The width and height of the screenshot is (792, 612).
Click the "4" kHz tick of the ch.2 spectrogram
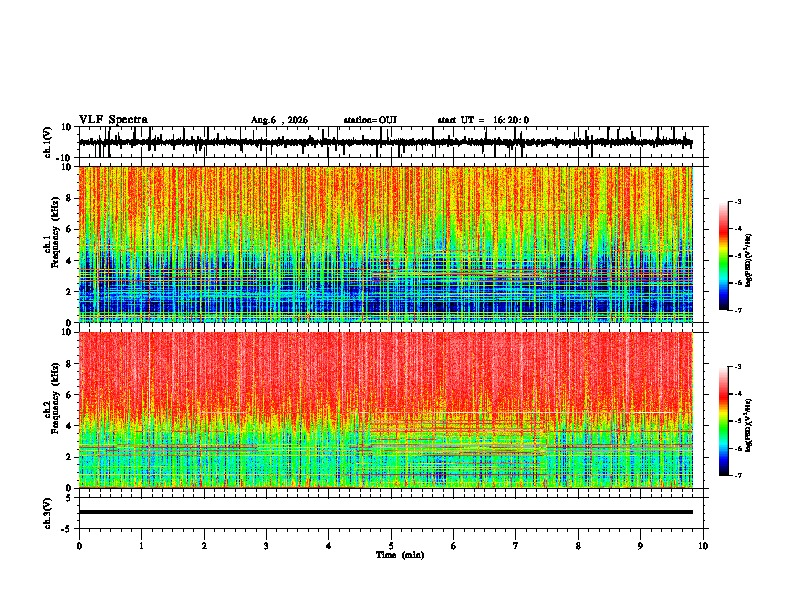click(x=70, y=426)
